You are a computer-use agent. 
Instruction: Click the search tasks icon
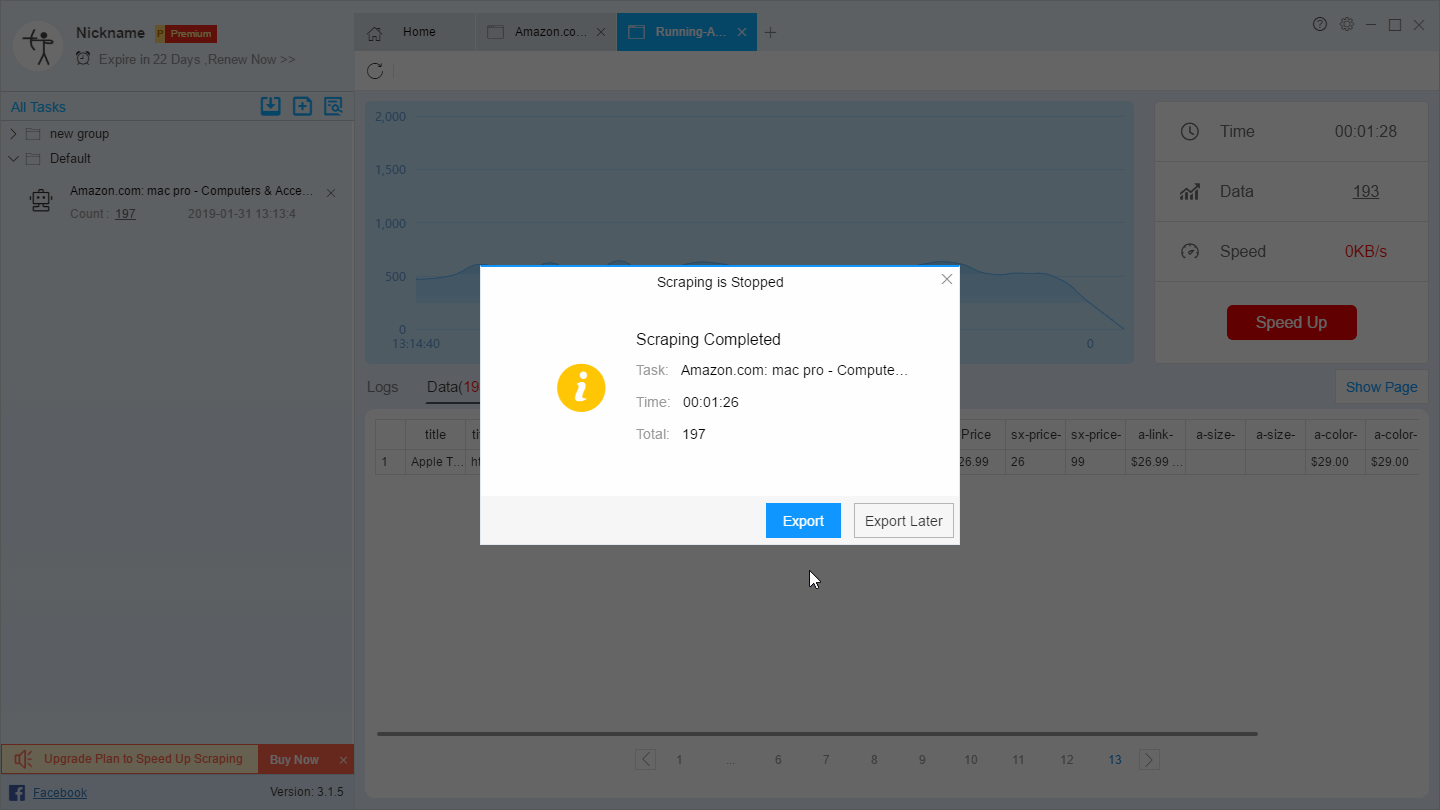point(333,106)
